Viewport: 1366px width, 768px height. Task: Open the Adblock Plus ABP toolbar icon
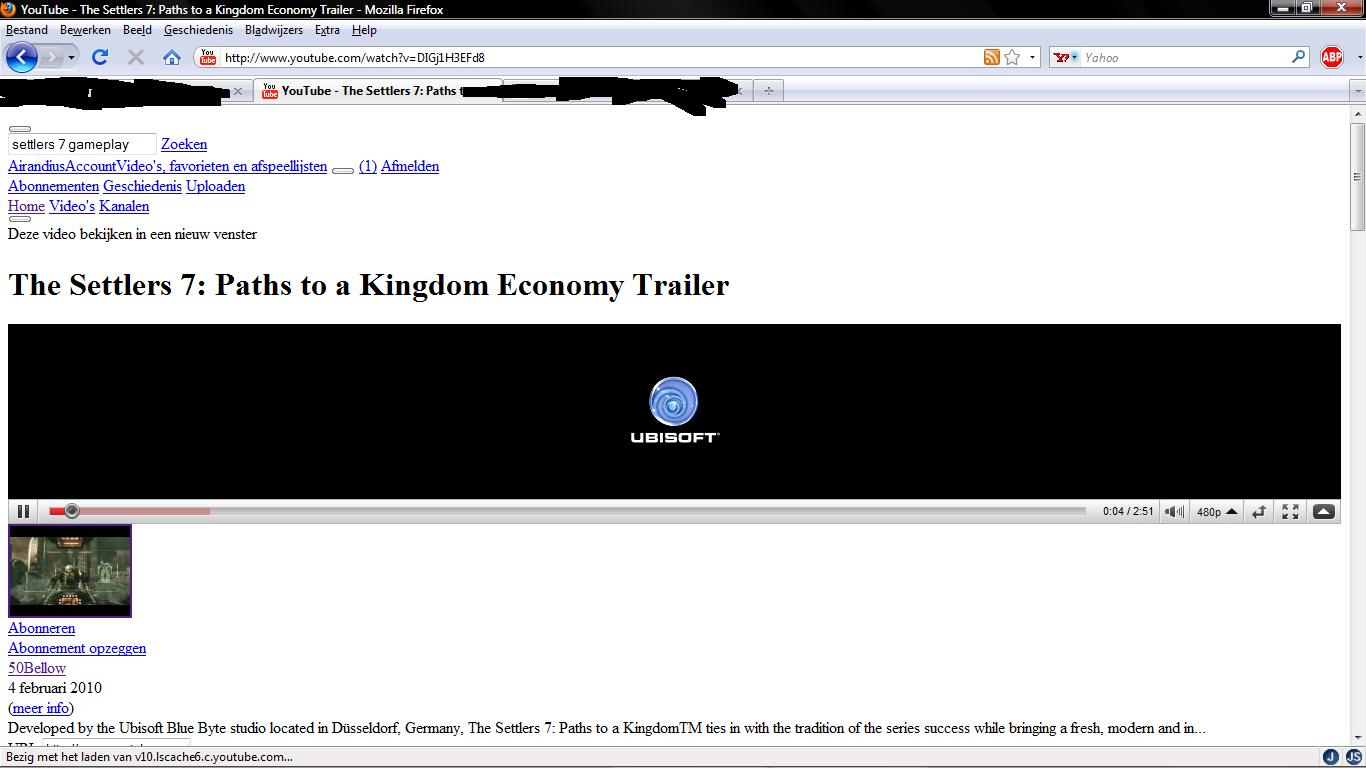click(1332, 57)
